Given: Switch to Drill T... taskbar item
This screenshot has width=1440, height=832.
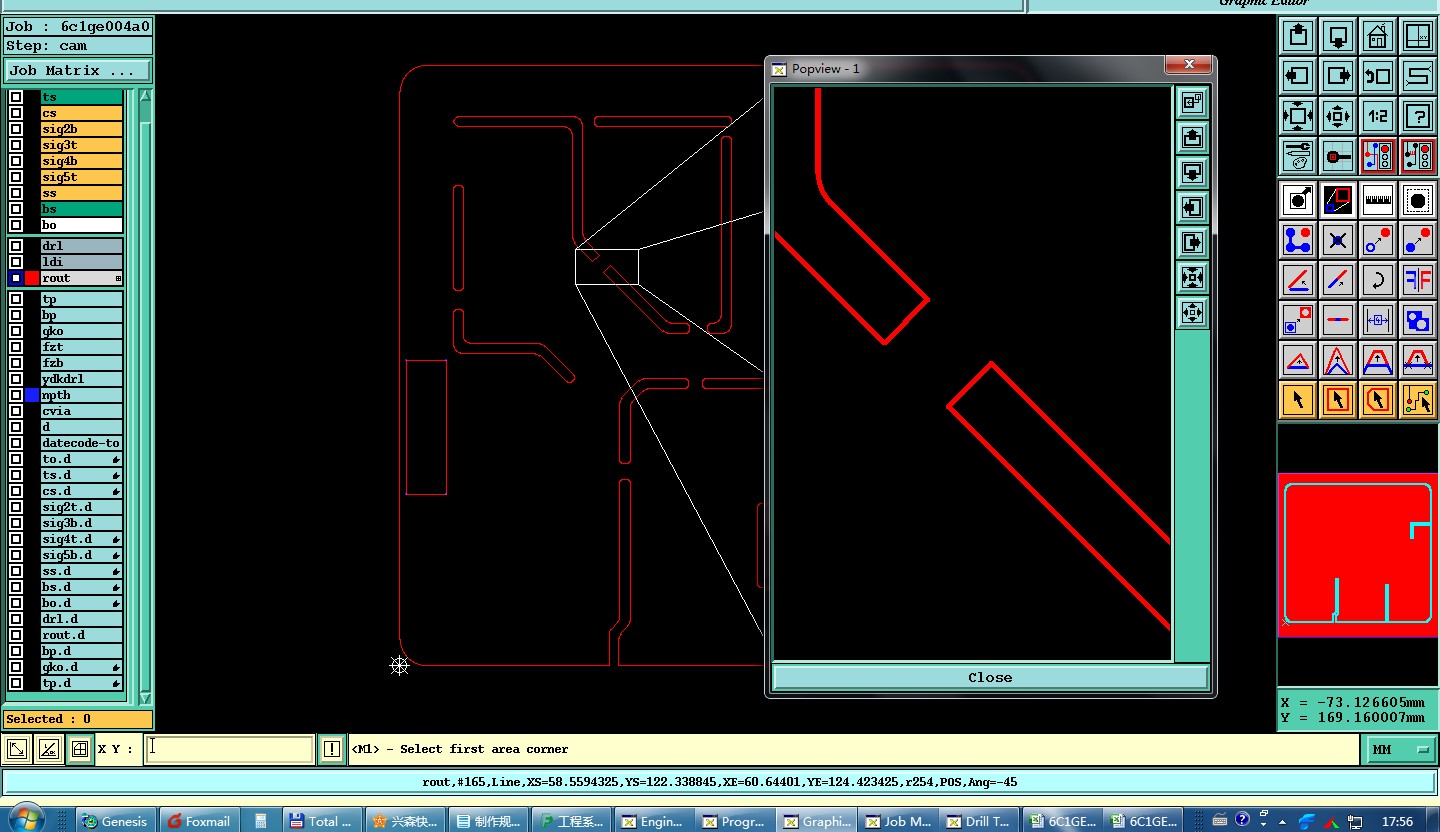Looking at the screenshot, I should [x=979, y=821].
